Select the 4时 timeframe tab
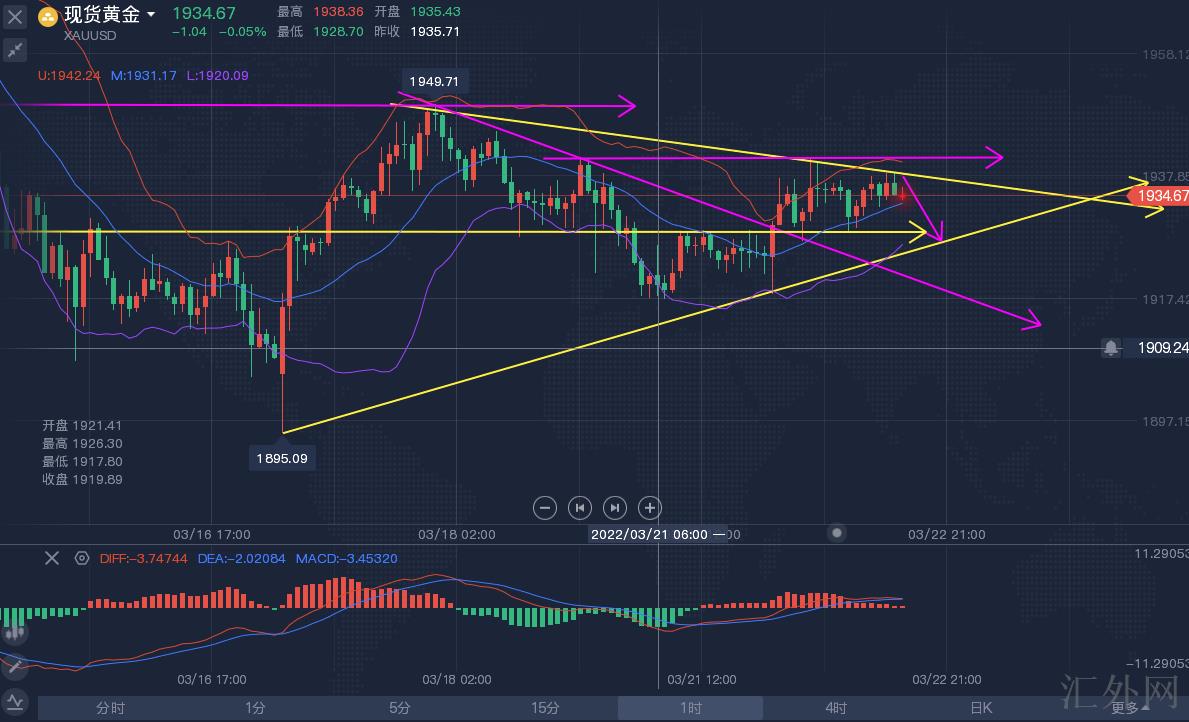Image resolution: width=1189 pixels, height=722 pixels. pyautogui.click(x=836, y=708)
